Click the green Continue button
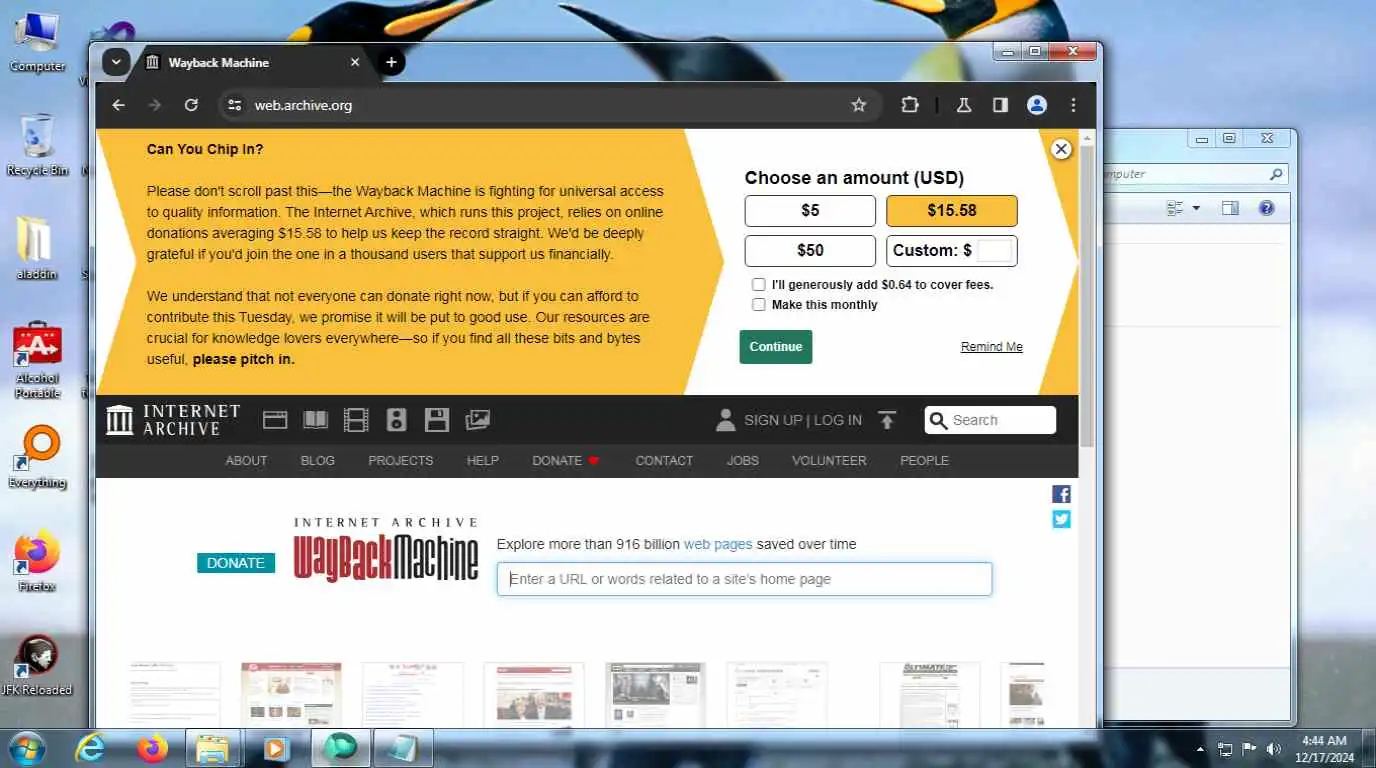 click(x=776, y=347)
